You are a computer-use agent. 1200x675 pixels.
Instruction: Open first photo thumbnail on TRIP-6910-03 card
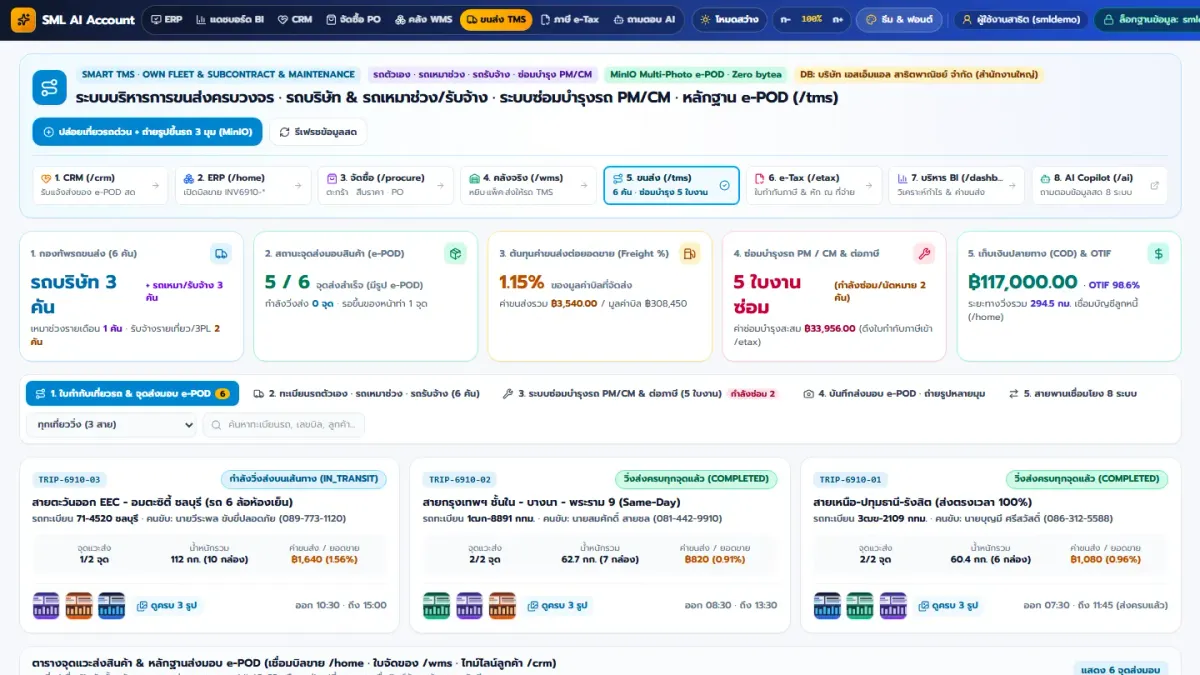pos(46,605)
